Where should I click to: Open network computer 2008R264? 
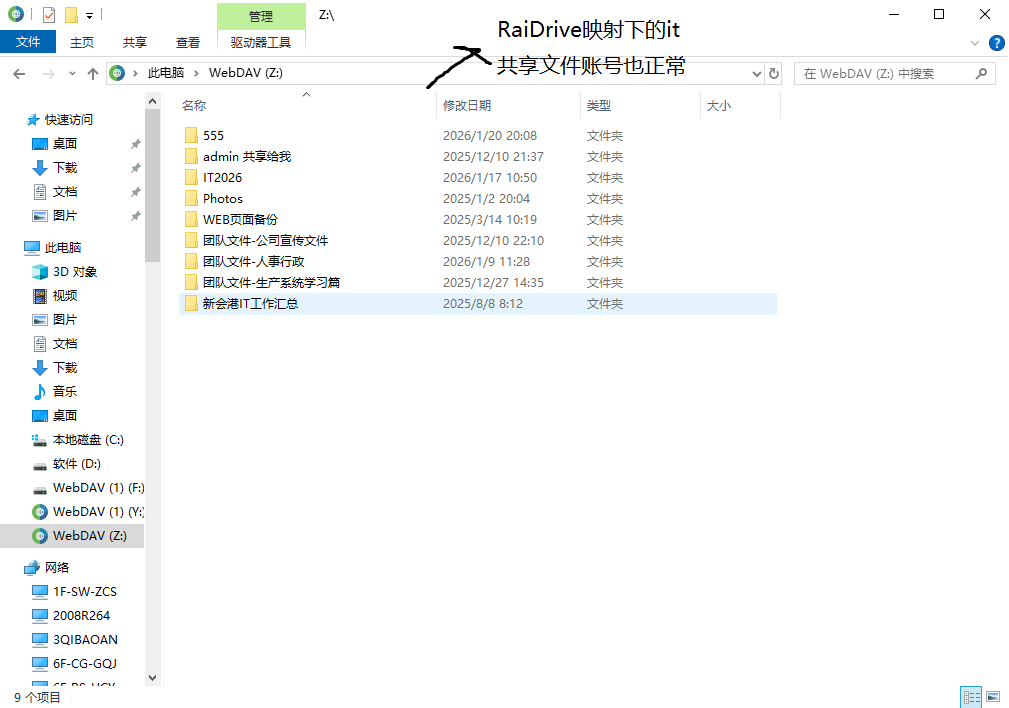coord(81,615)
